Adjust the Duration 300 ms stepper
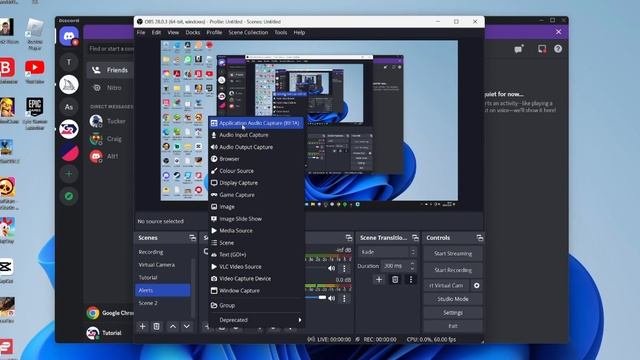Image resolution: width=640 pixels, height=360 pixels. click(x=412, y=266)
